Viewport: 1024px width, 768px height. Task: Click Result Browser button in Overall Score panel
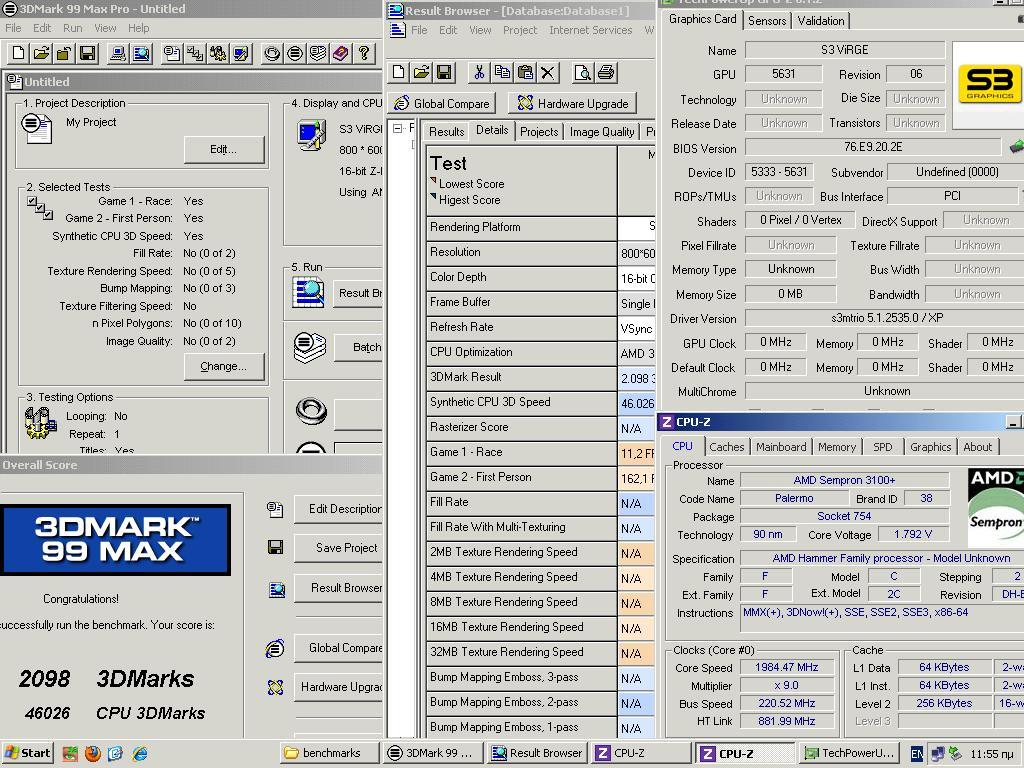coord(338,588)
